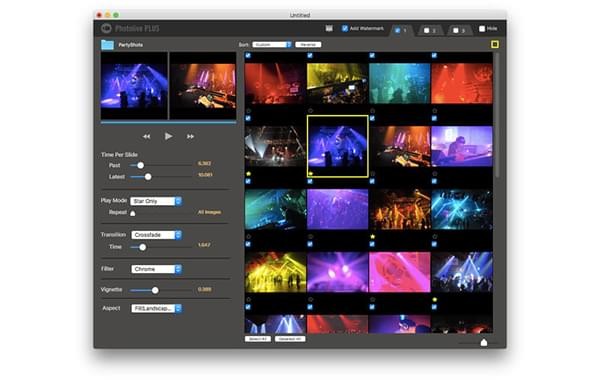The height and width of the screenshot is (380, 600).
Task: Open the Sort dropdown set to Custom
Action: (272, 45)
